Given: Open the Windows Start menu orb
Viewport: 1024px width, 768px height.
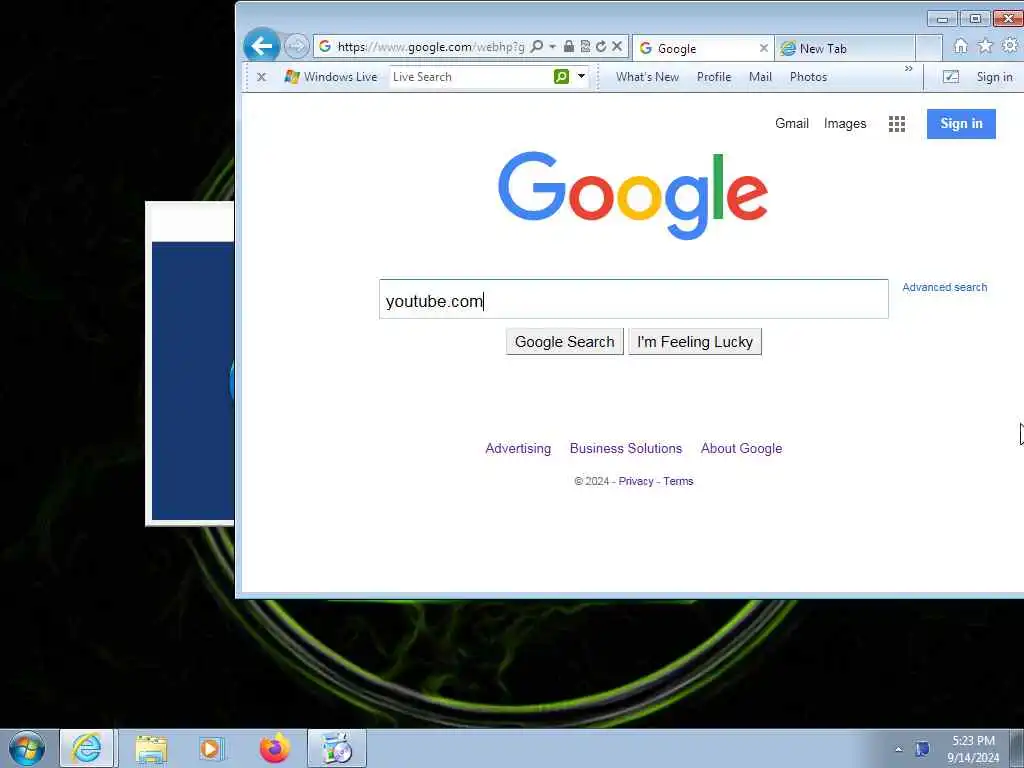Looking at the screenshot, I should pos(27,749).
